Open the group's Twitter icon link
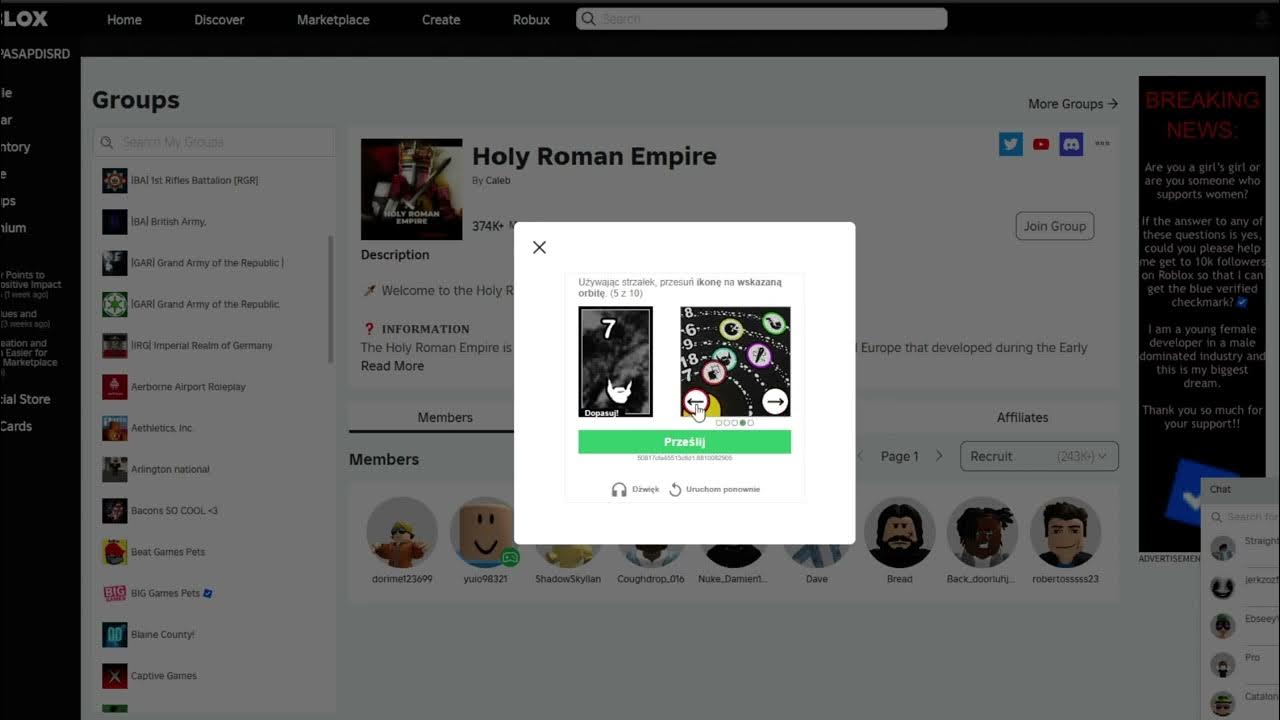 point(1011,144)
